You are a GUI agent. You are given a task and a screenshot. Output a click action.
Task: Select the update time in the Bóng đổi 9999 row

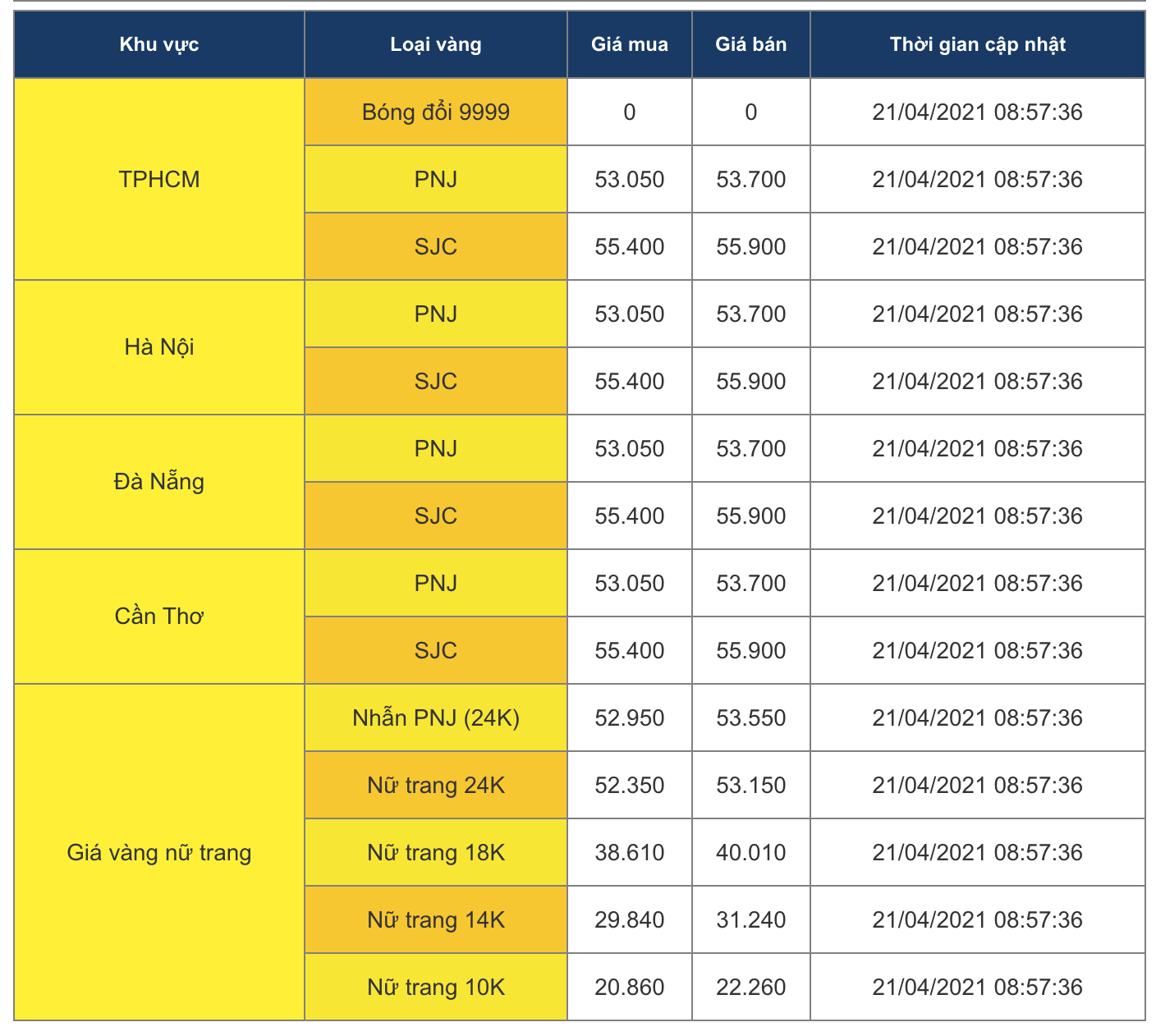click(x=978, y=112)
